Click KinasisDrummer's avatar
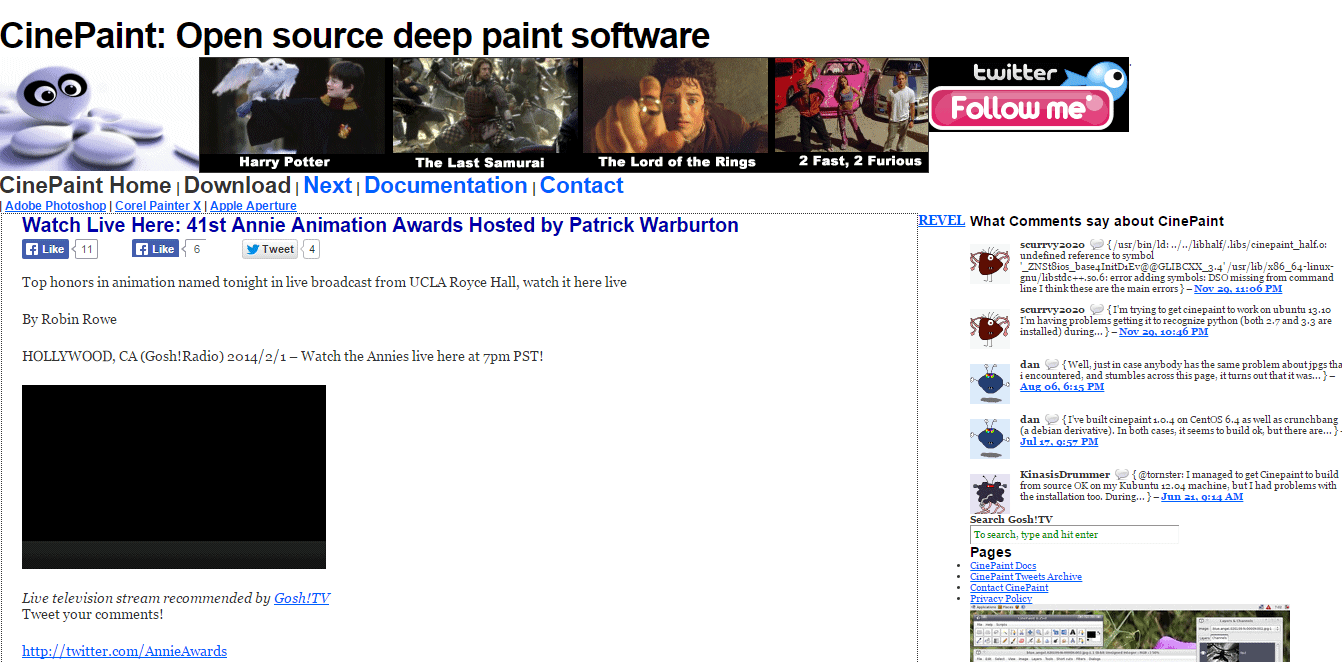Viewport: 1342px width, 662px height. click(x=990, y=493)
